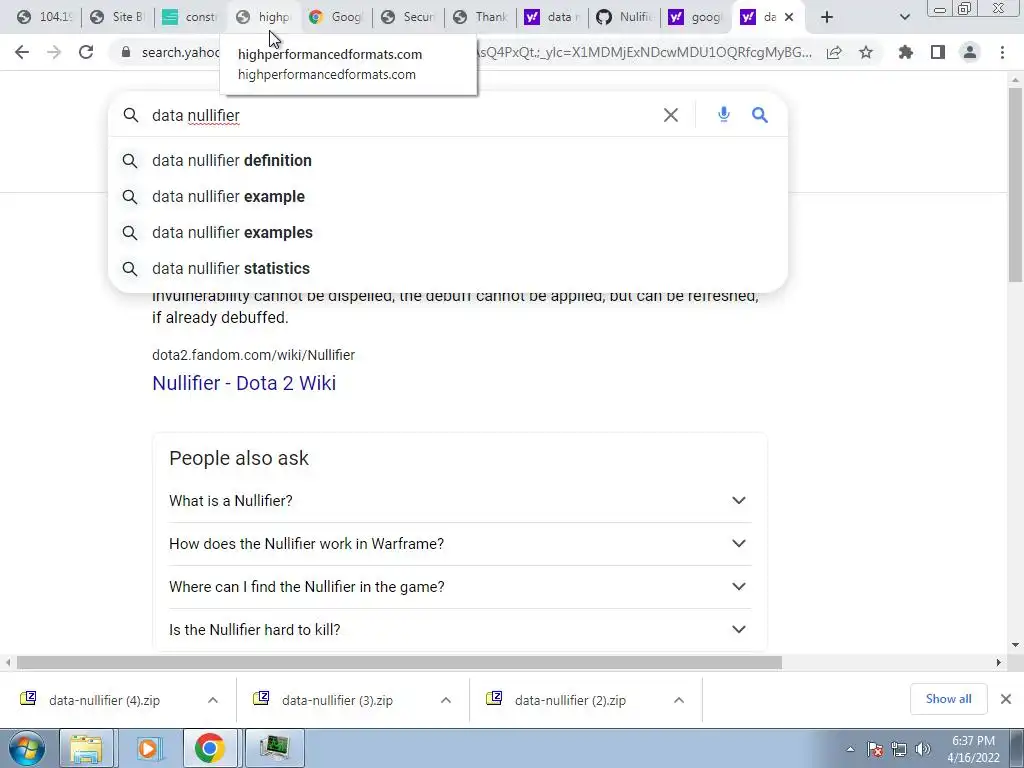
Task: Click the magnifier icon beside the search text
Action: click(131, 115)
